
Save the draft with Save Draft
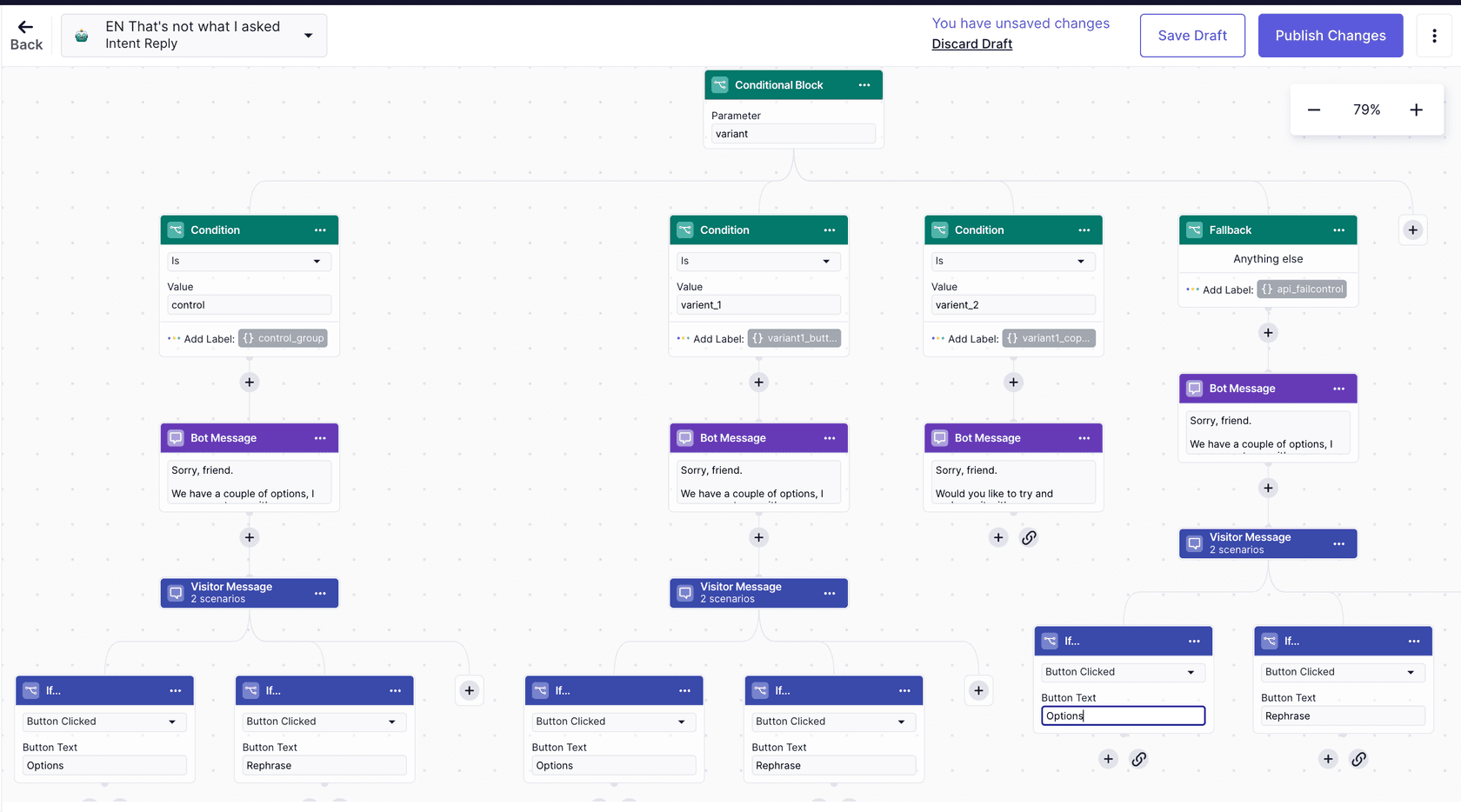pyautogui.click(x=1192, y=36)
